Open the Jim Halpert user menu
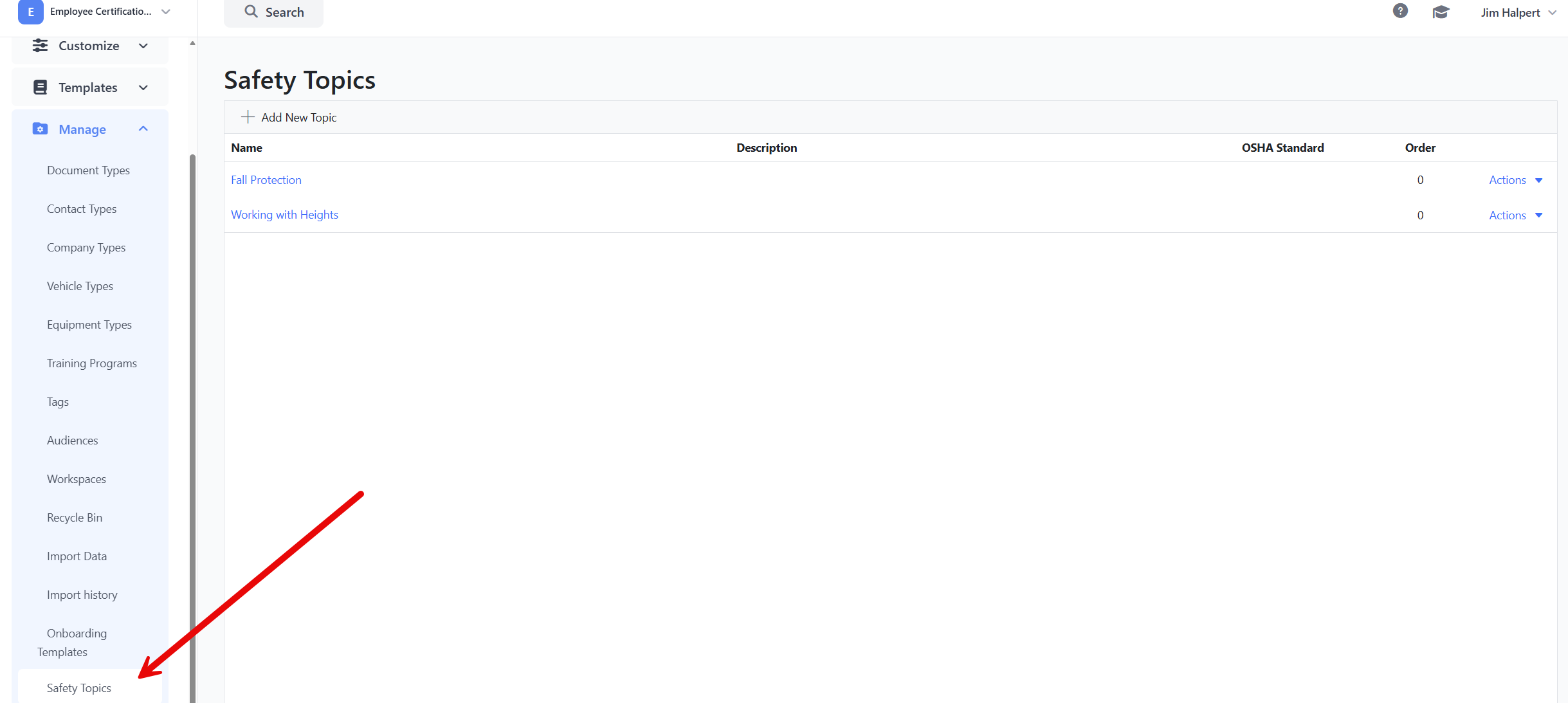The width and height of the screenshot is (1568, 703). 1518,13
